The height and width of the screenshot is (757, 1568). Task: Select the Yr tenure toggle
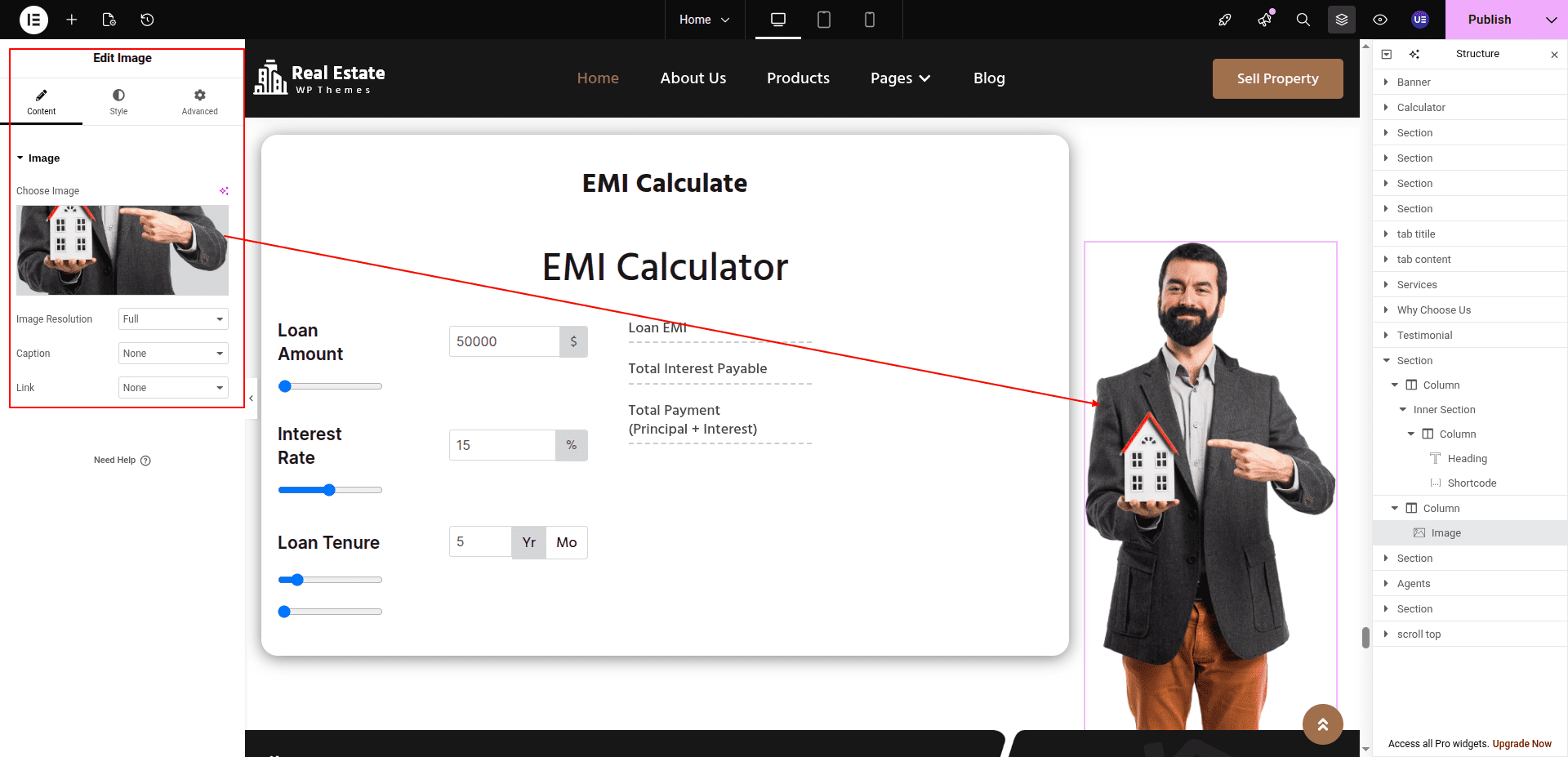click(529, 542)
